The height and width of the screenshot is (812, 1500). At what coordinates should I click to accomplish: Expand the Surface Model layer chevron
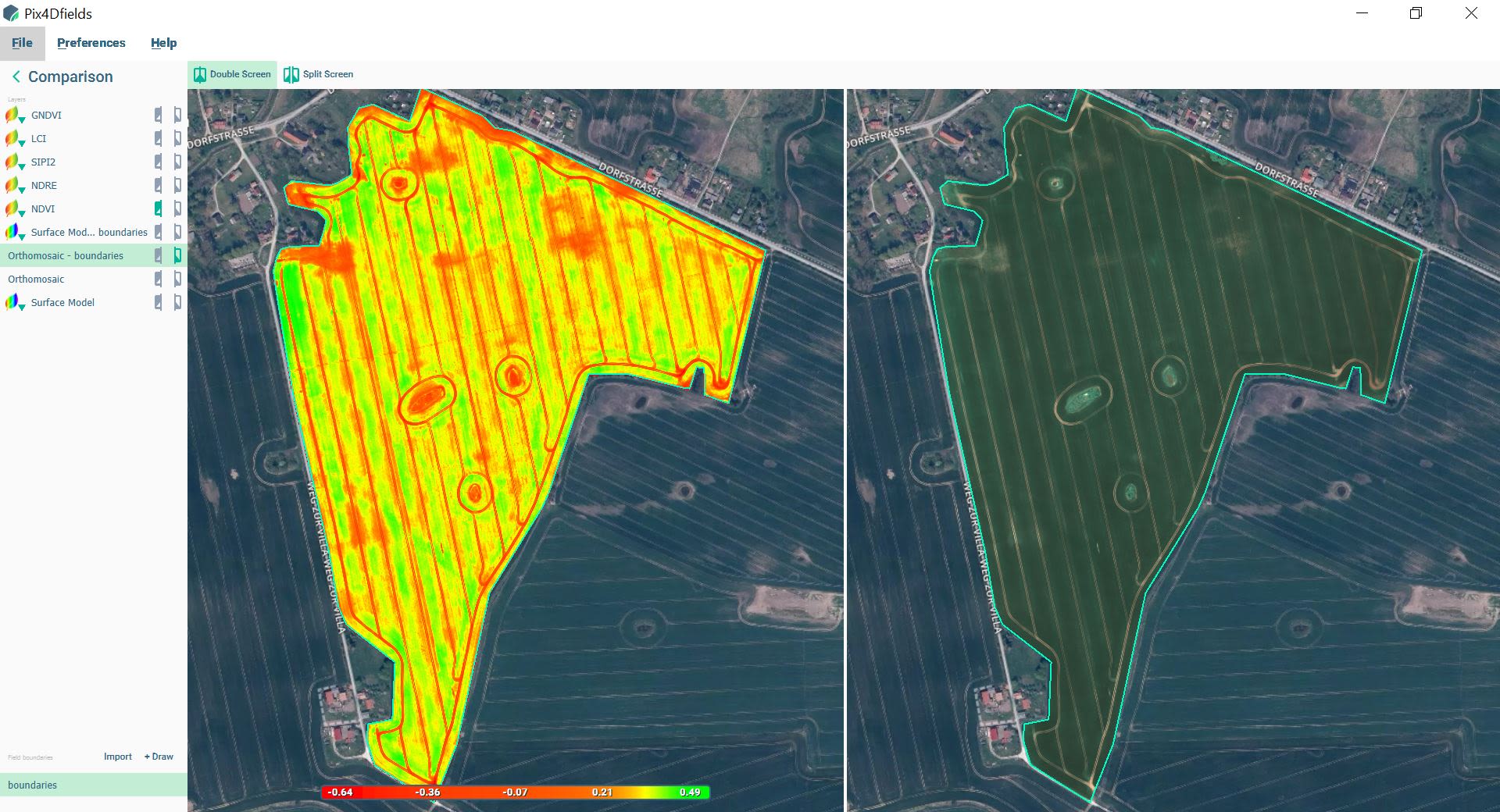pyautogui.click(x=21, y=307)
